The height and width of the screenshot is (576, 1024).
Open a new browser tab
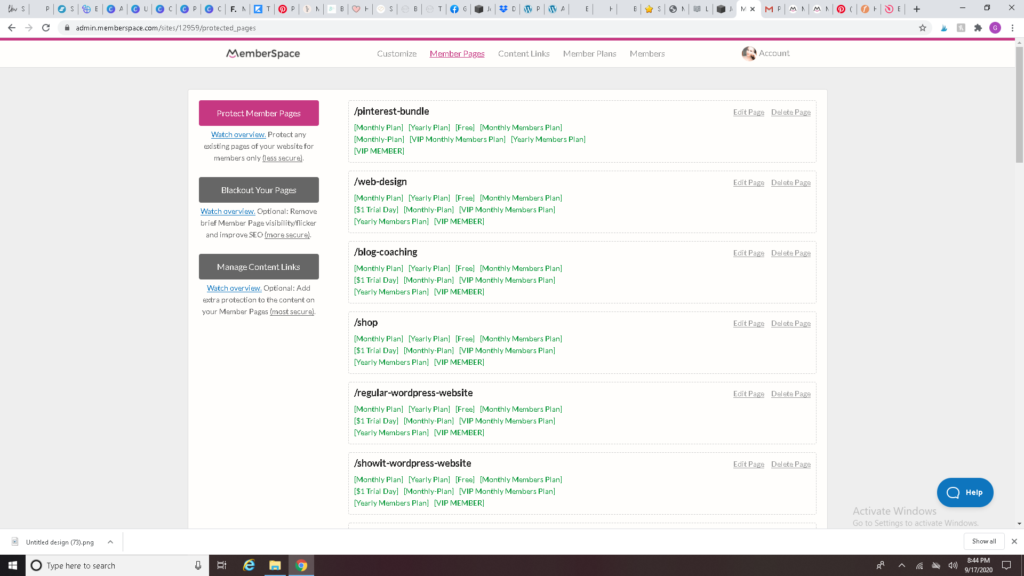[x=916, y=9]
